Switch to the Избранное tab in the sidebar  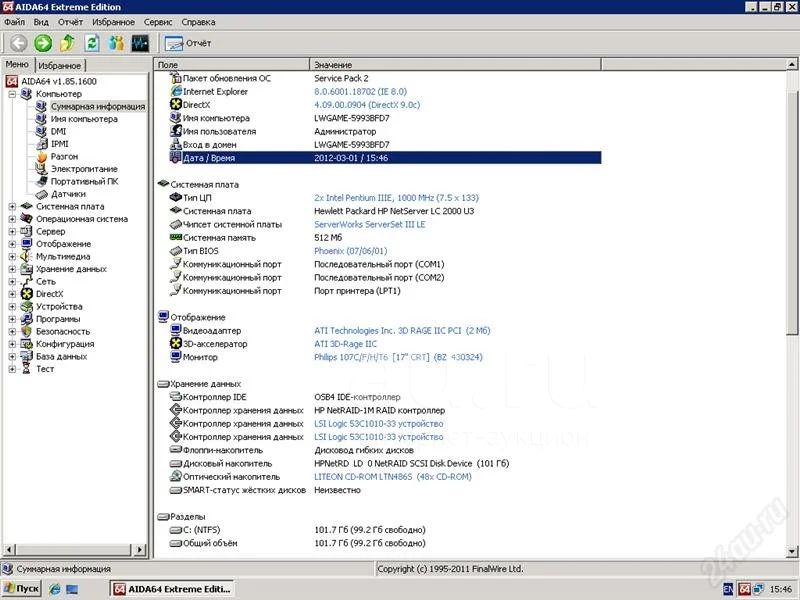pos(60,66)
